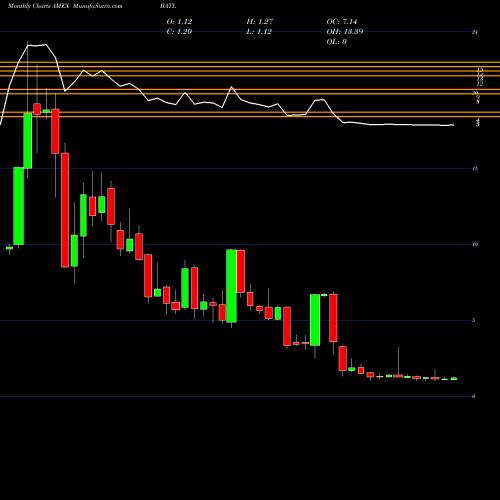Viewport: 500px width, 500px height.
Task: Click the close value 'C: 1.20'
Action: click(x=179, y=32)
